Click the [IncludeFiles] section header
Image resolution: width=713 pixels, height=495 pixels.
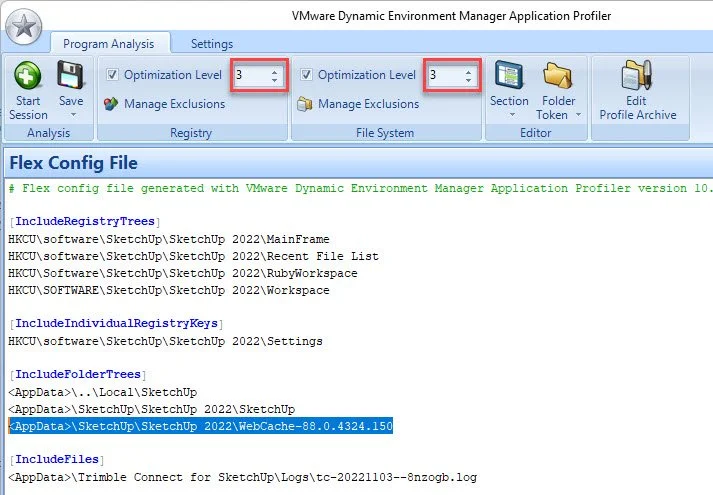click(x=57, y=460)
